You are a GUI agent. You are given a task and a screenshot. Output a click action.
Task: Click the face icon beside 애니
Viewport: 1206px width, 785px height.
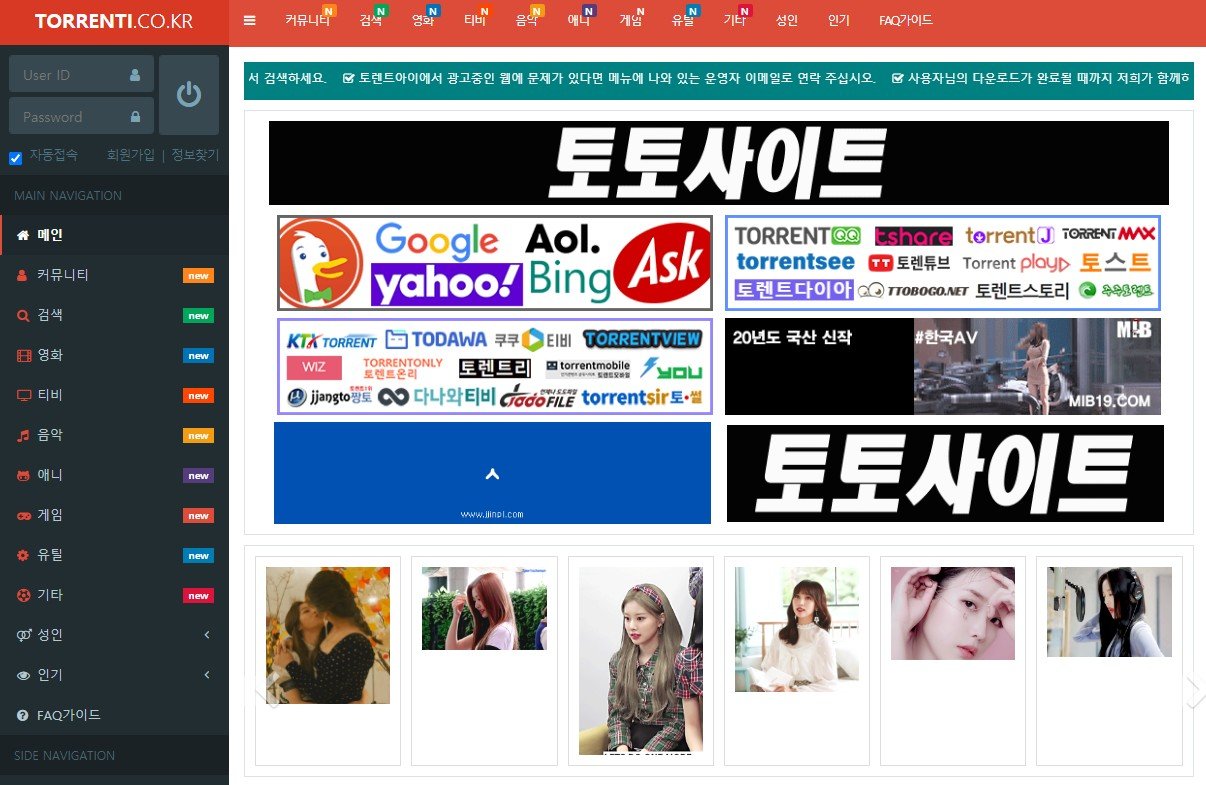click(23, 475)
